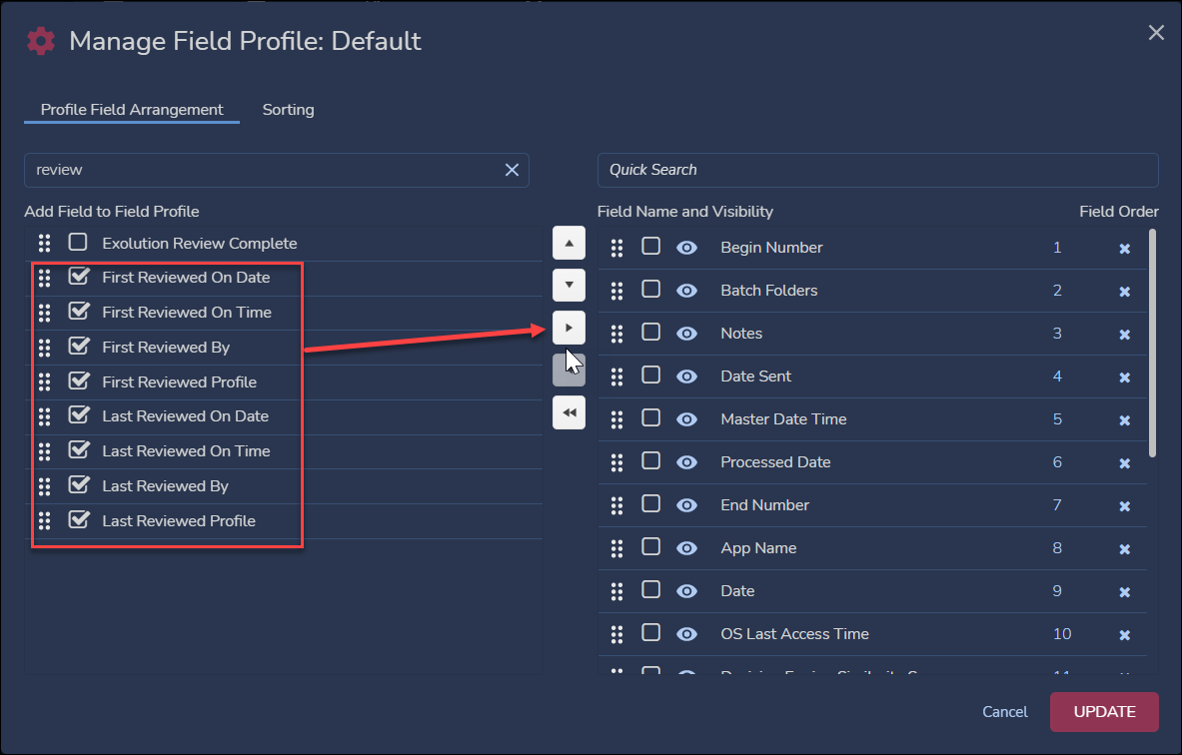Click right arrow to add selected fields

(x=569, y=328)
